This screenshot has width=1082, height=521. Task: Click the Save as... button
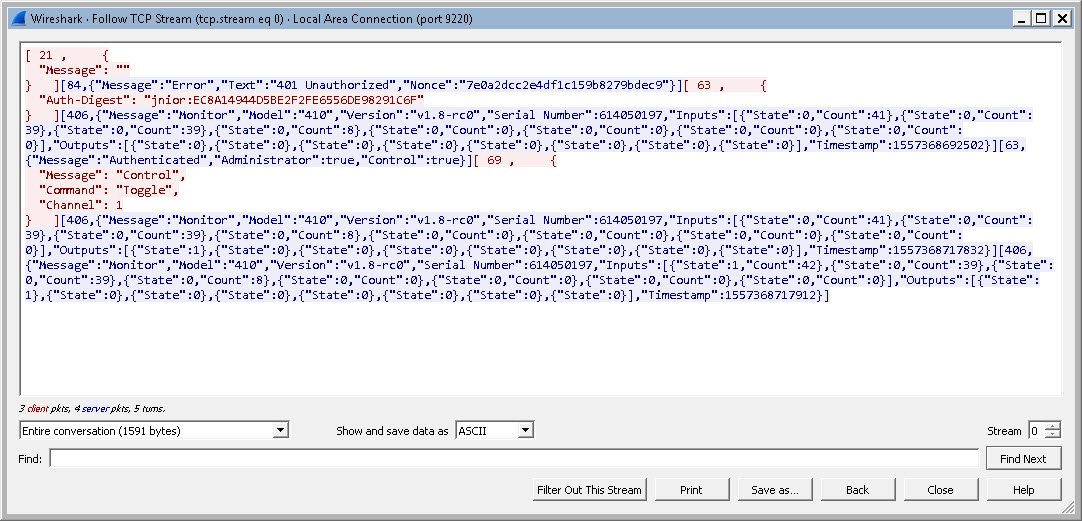tap(775, 490)
